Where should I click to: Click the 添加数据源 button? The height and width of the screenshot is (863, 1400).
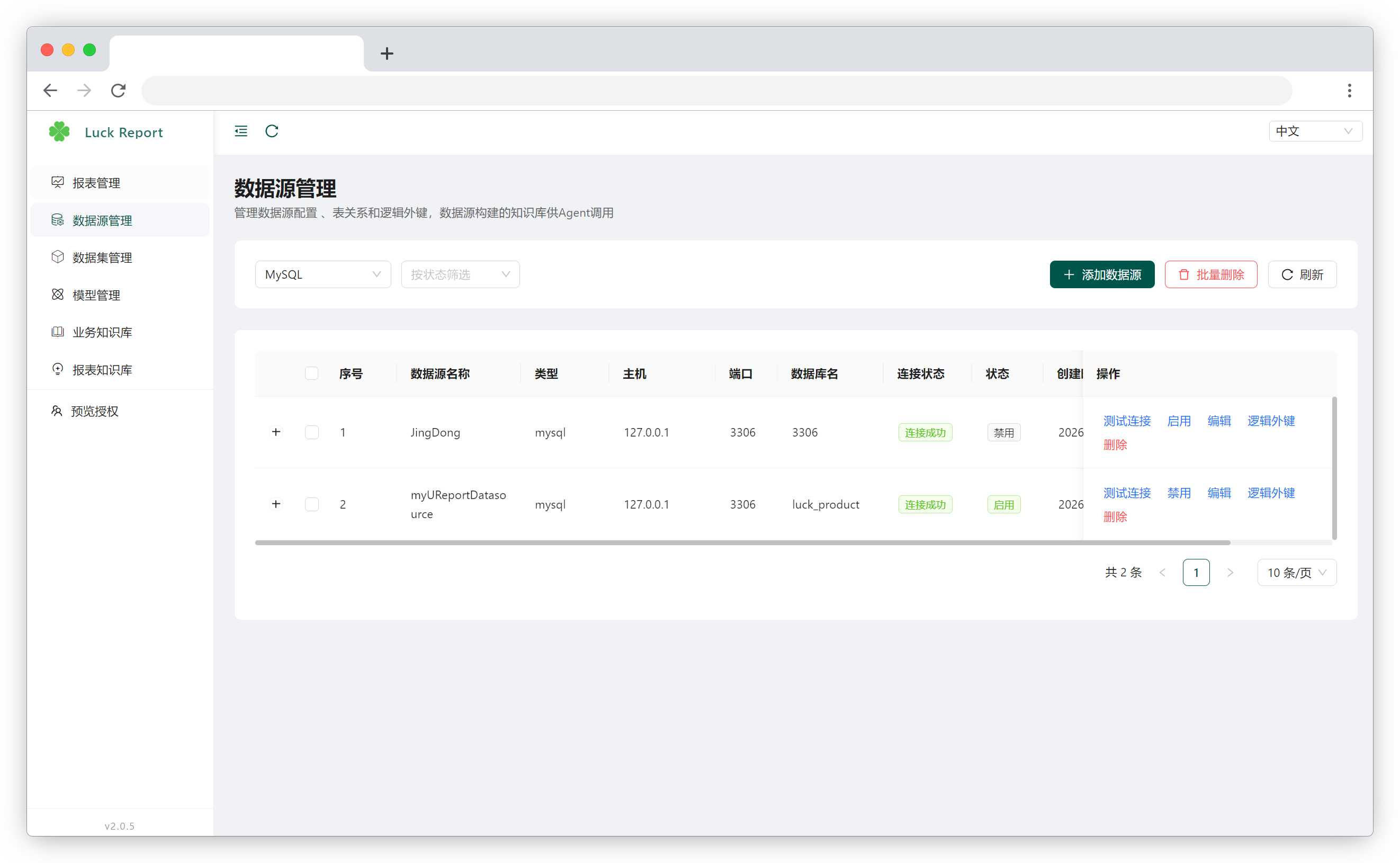(x=1102, y=274)
